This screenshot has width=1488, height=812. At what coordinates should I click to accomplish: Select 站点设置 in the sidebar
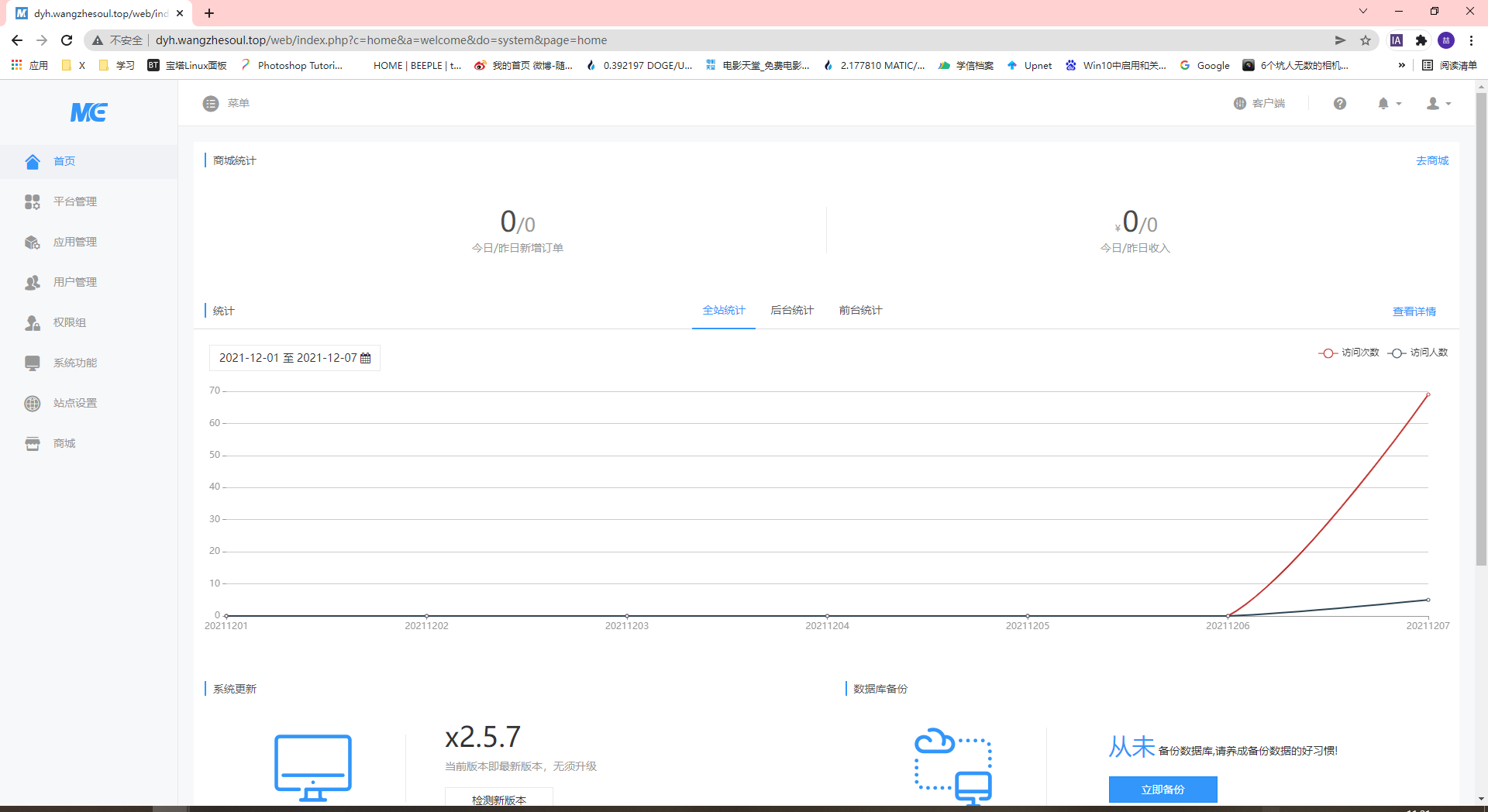click(x=89, y=403)
